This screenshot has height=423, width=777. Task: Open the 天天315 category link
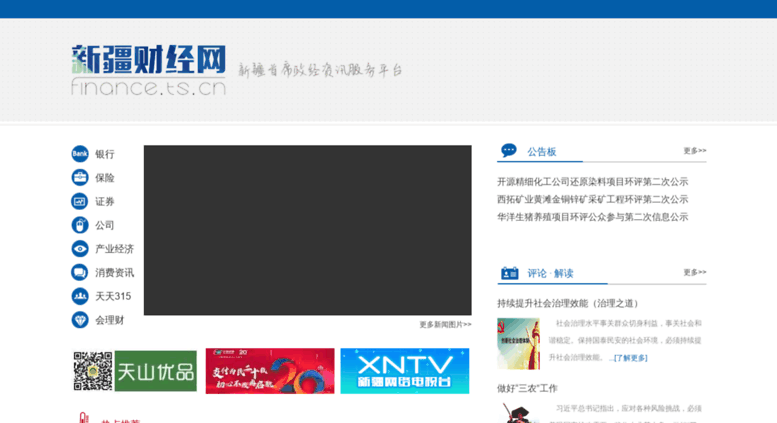click(x=113, y=297)
